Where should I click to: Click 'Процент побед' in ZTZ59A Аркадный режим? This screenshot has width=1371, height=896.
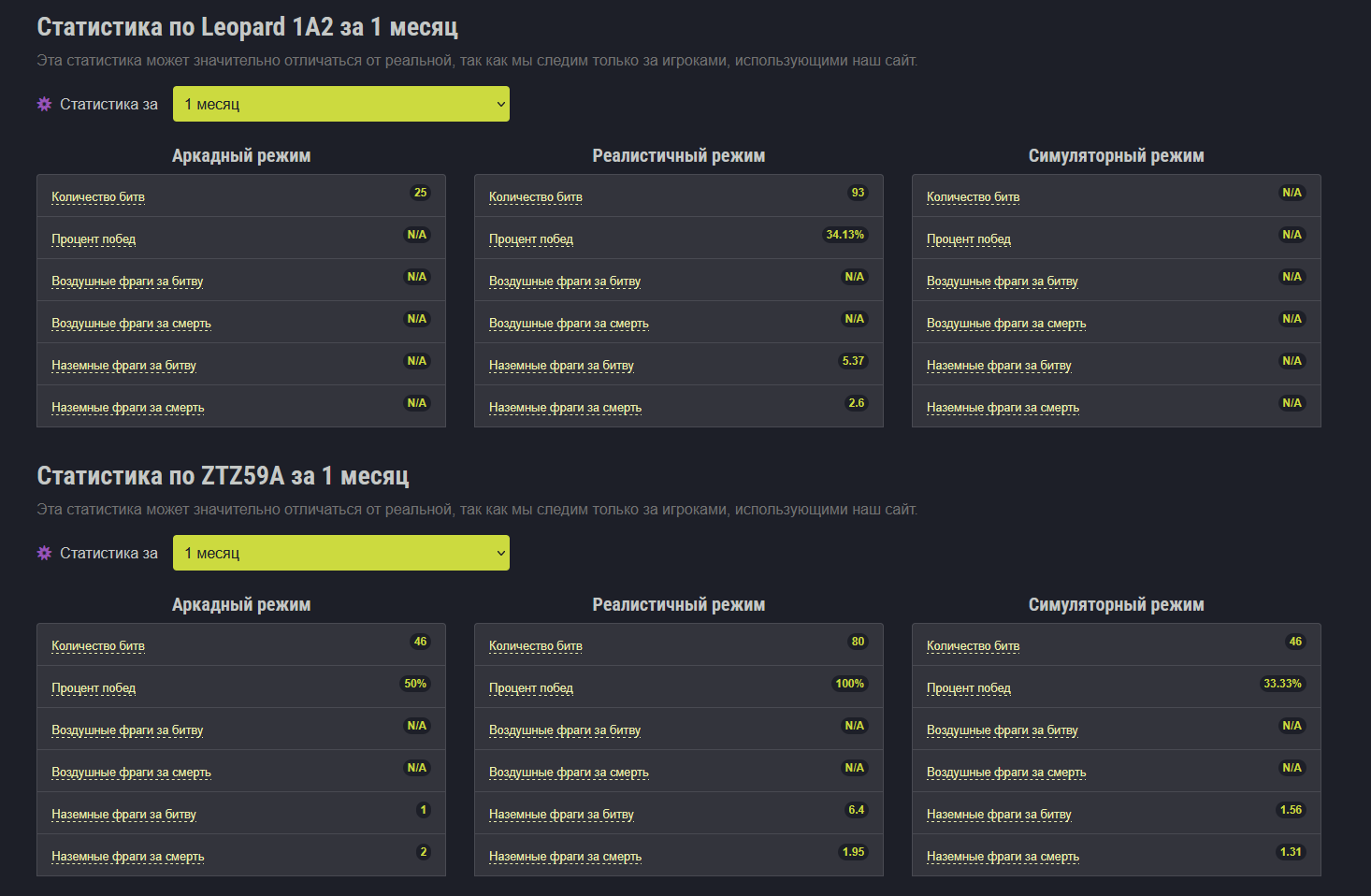pos(94,687)
